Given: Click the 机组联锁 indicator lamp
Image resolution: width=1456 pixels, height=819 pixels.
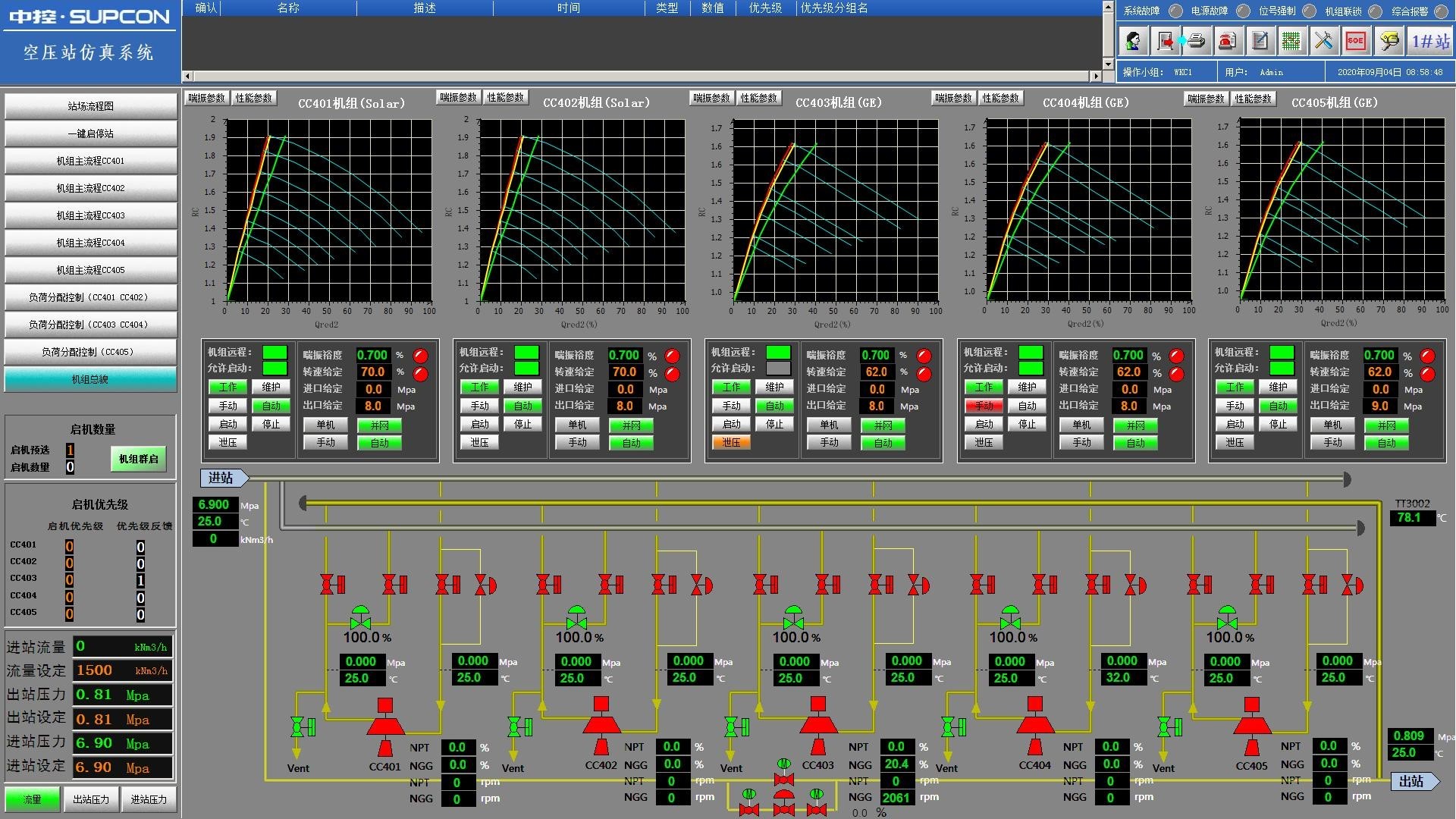Looking at the screenshot, I should tap(1375, 11).
